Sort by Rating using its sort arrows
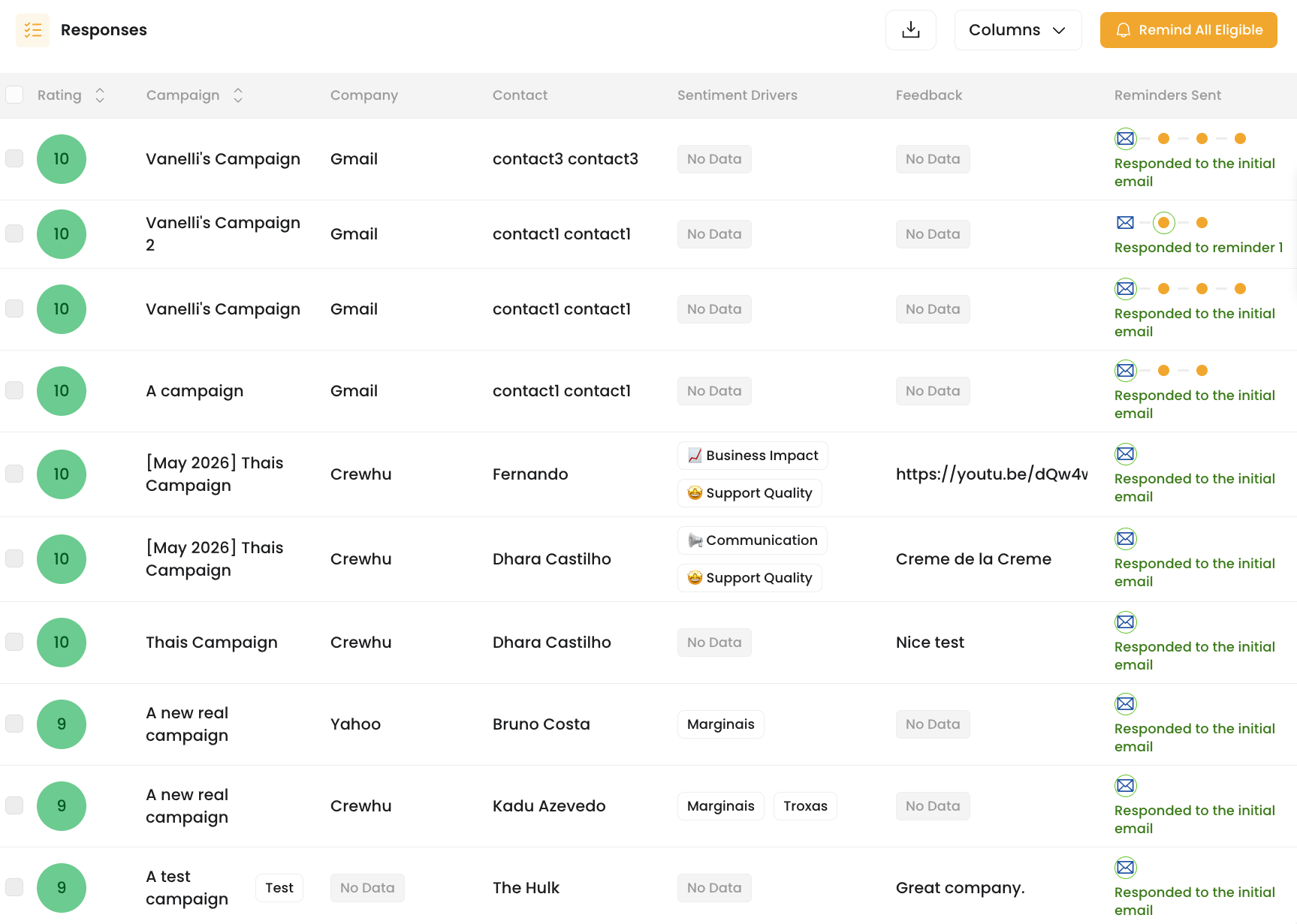 (x=100, y=95)
